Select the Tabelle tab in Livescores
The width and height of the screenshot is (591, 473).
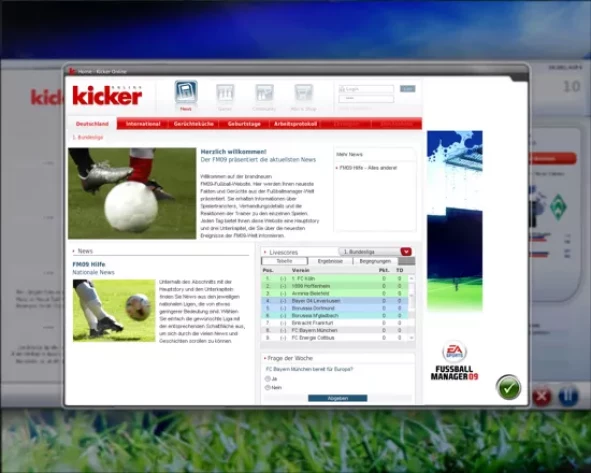[x=284, y=261]
